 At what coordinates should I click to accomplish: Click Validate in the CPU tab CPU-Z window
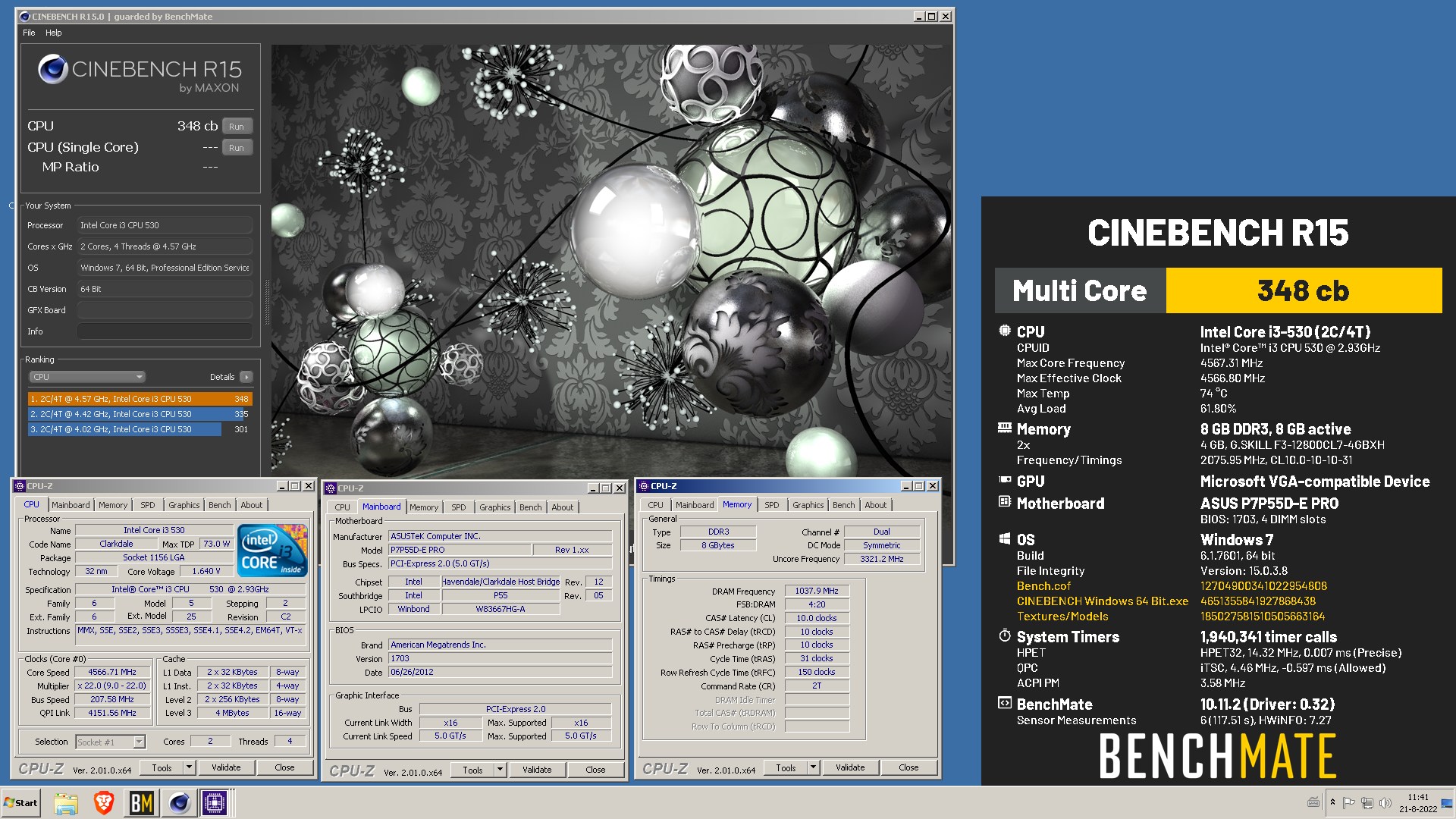pos(226,767)
